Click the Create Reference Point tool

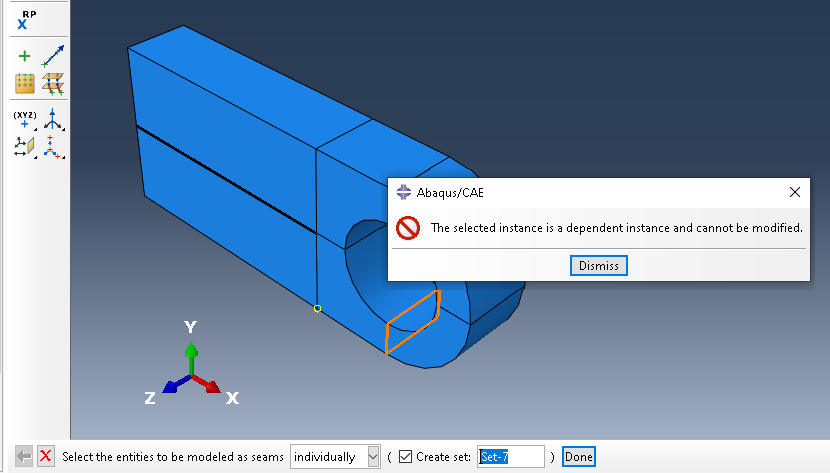[24, 19]
